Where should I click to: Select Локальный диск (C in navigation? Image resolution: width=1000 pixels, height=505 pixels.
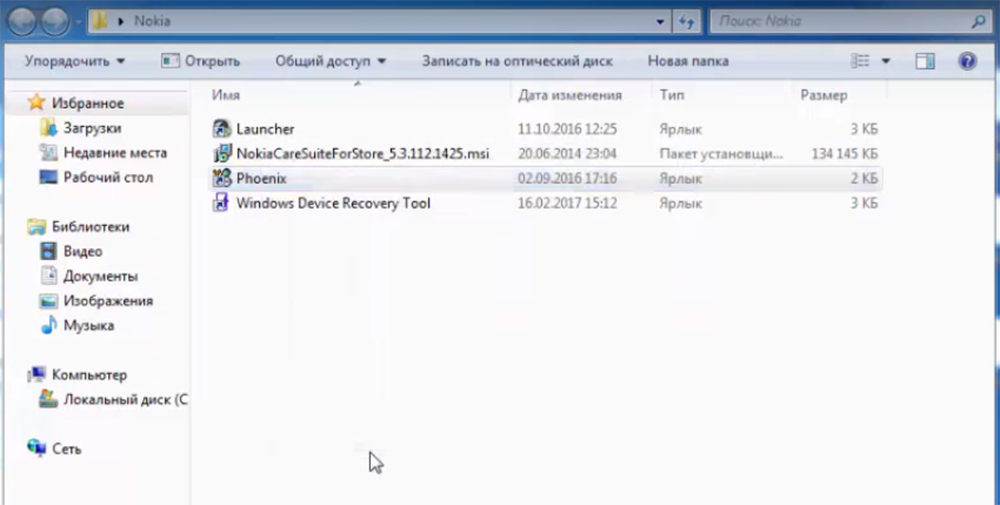(x=126, y=399)
